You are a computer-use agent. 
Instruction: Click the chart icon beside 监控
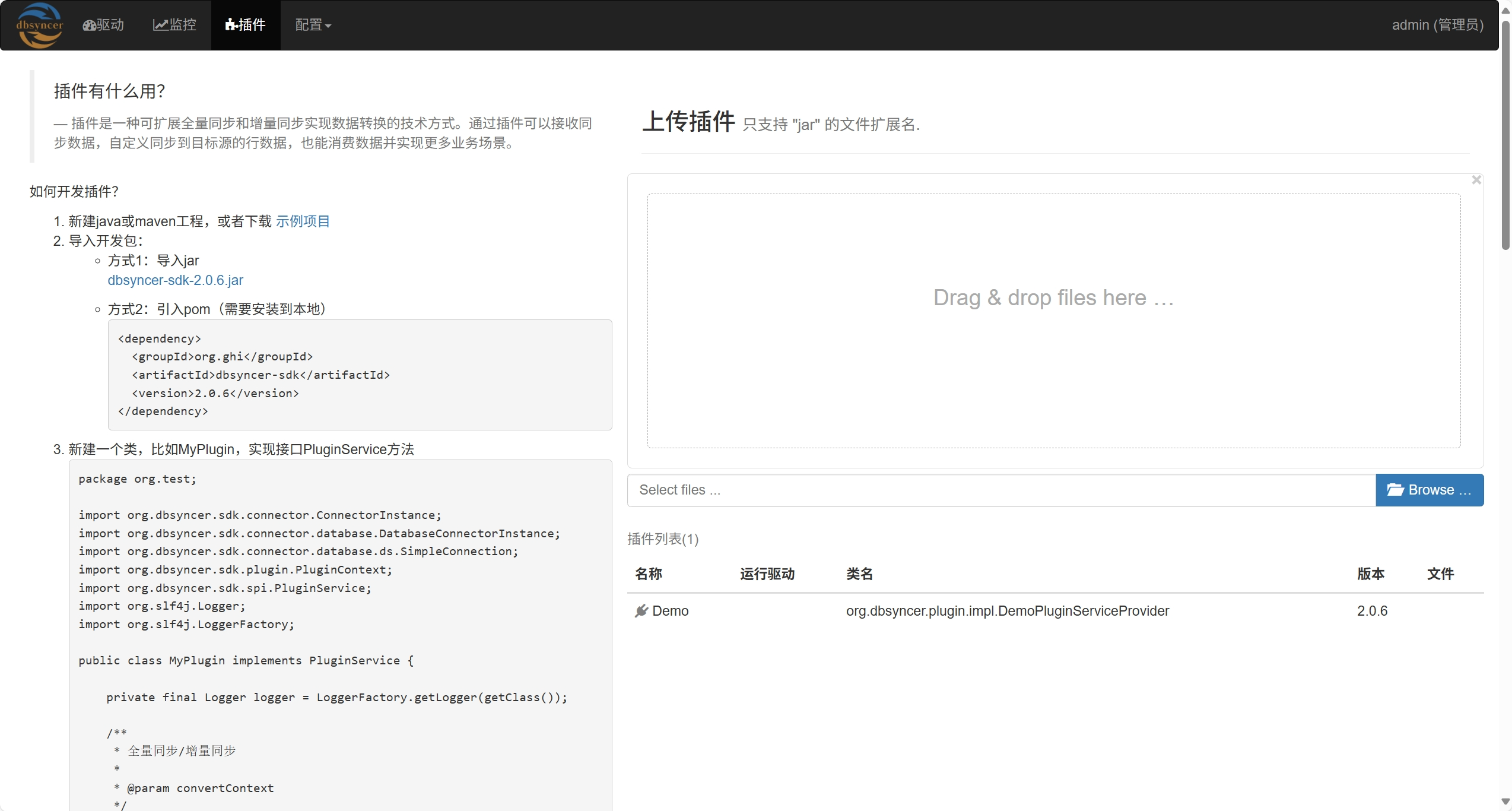pyautogui.click(x=160, y=25)
